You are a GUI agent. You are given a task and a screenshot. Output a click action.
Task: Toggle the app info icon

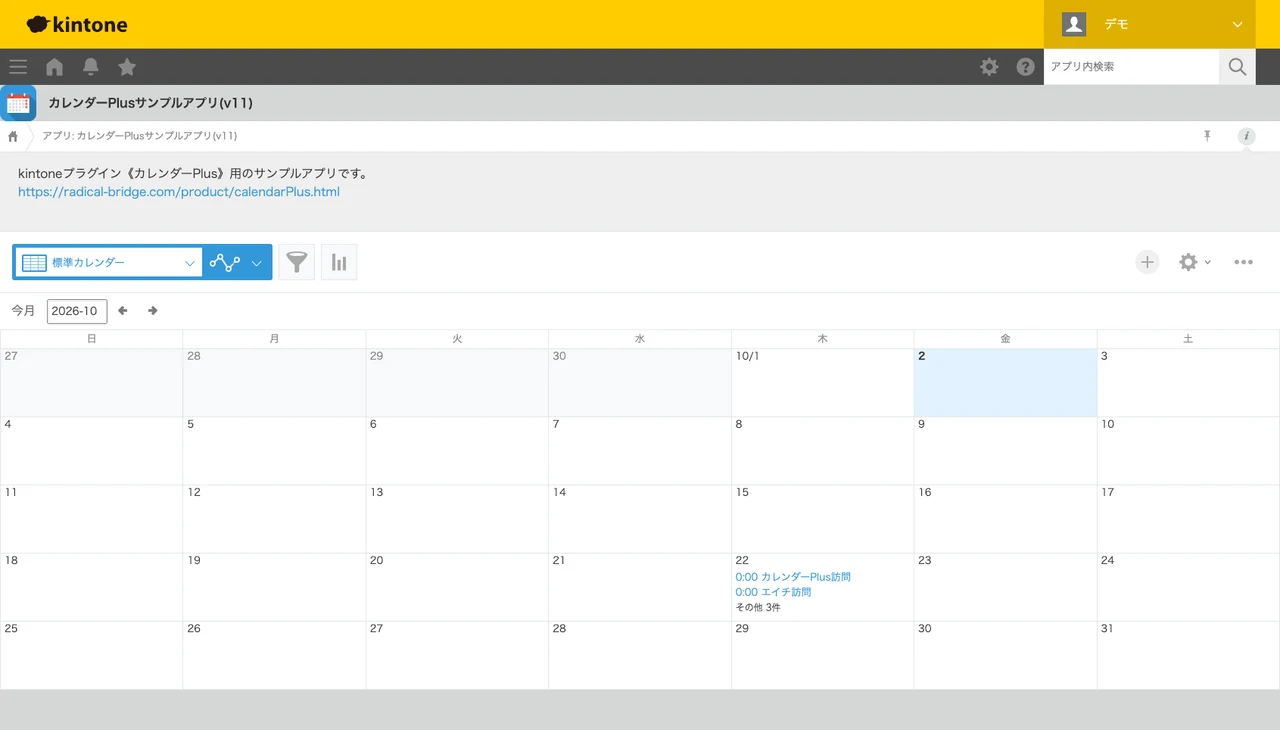[1246, 136]
